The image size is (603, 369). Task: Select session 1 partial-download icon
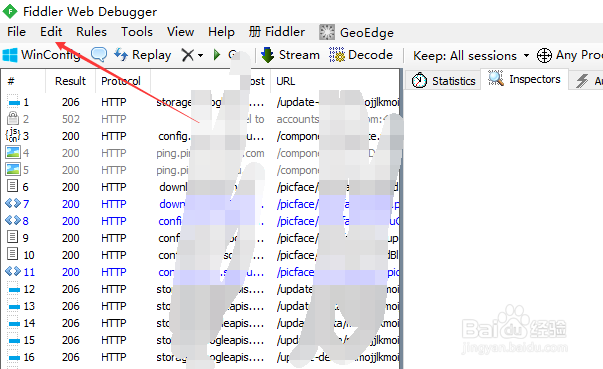tap(13, 102)
